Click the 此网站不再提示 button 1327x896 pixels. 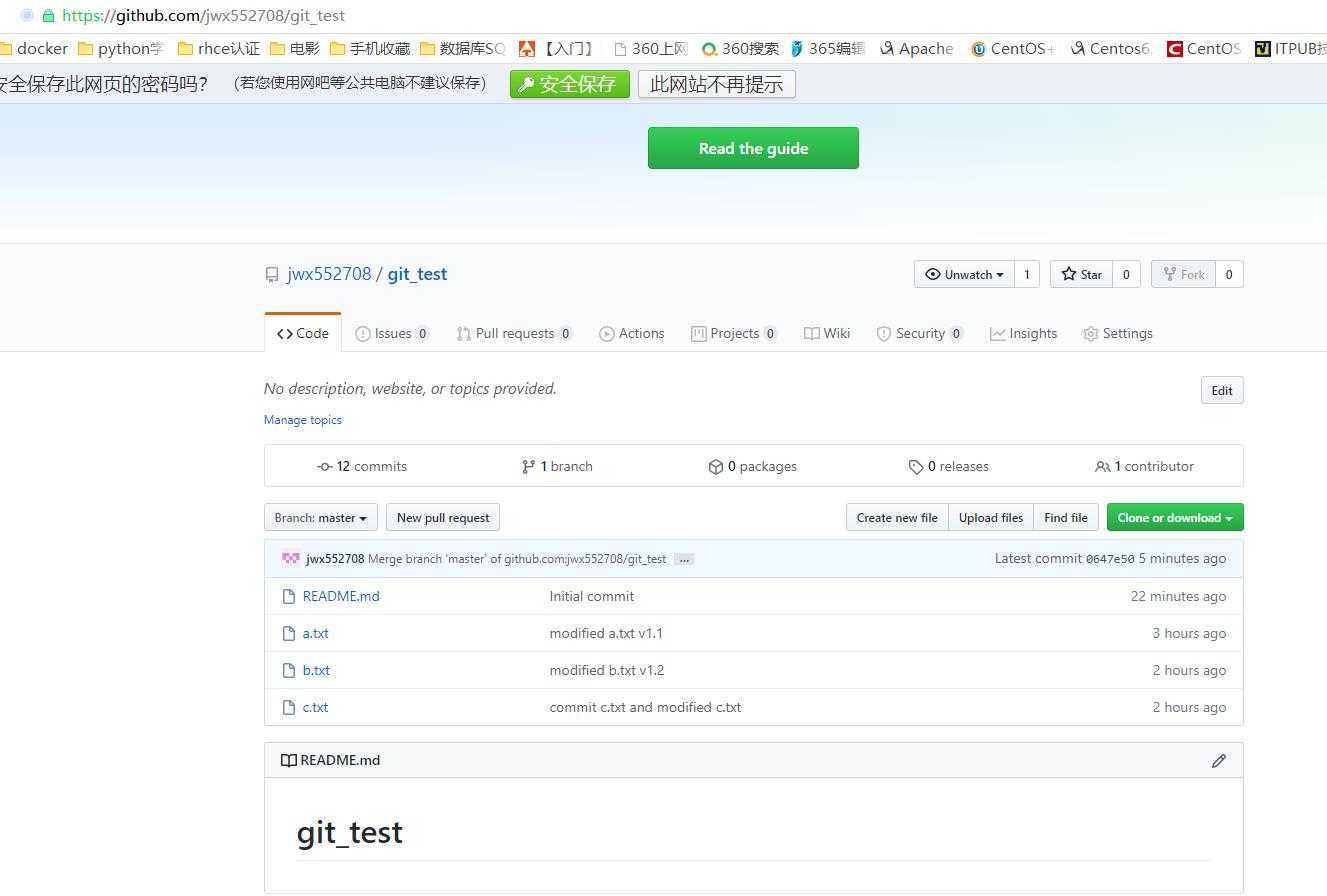[717, 84]
